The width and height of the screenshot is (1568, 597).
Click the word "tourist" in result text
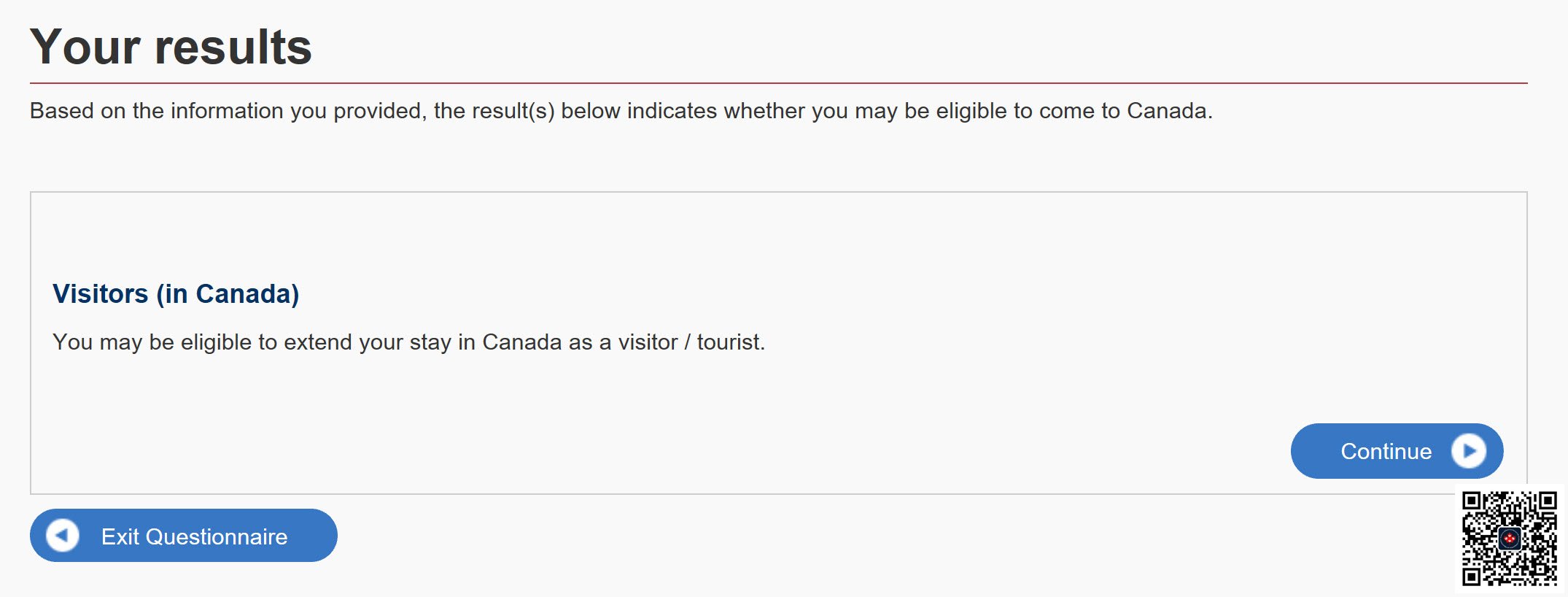(x=729, y=342)
